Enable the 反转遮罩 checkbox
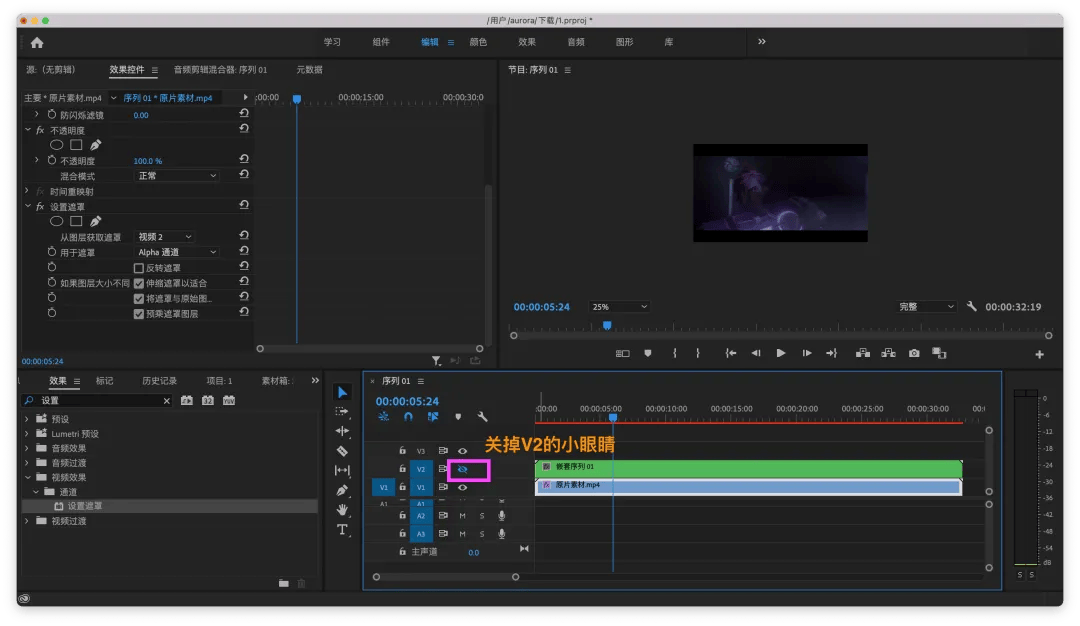Viewport: 1080px width, 626px height. coord(139,268)
